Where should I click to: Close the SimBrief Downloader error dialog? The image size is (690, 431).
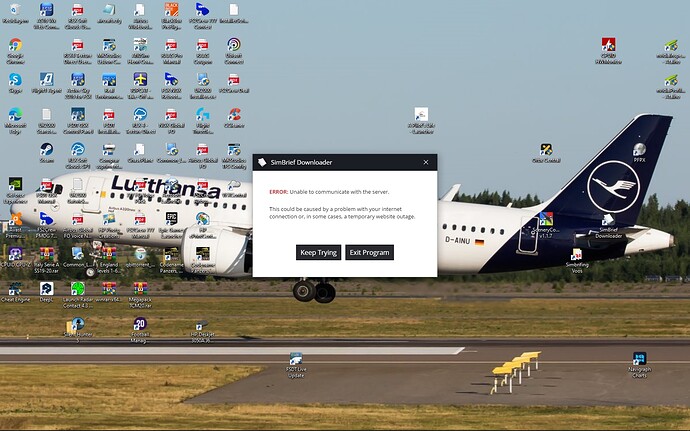coord(426,162)
